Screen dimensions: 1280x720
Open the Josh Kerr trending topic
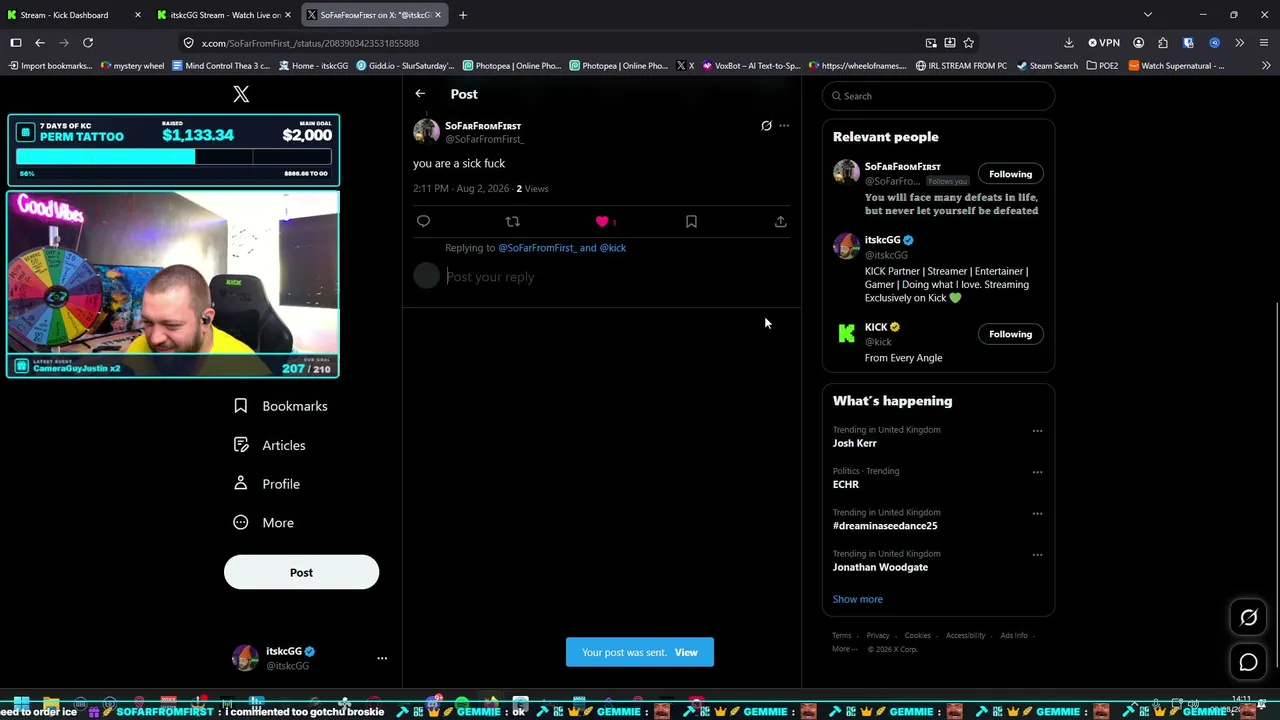855,443
